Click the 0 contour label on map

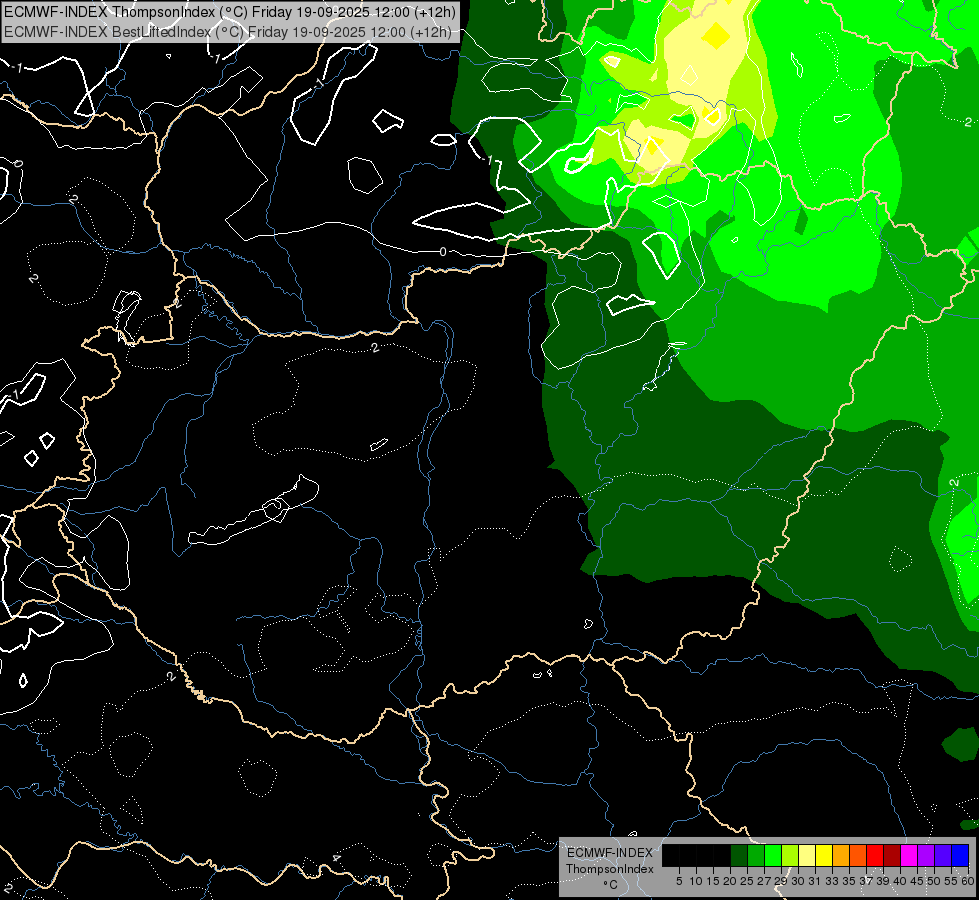pyautogui.click(x=443, y=252)
